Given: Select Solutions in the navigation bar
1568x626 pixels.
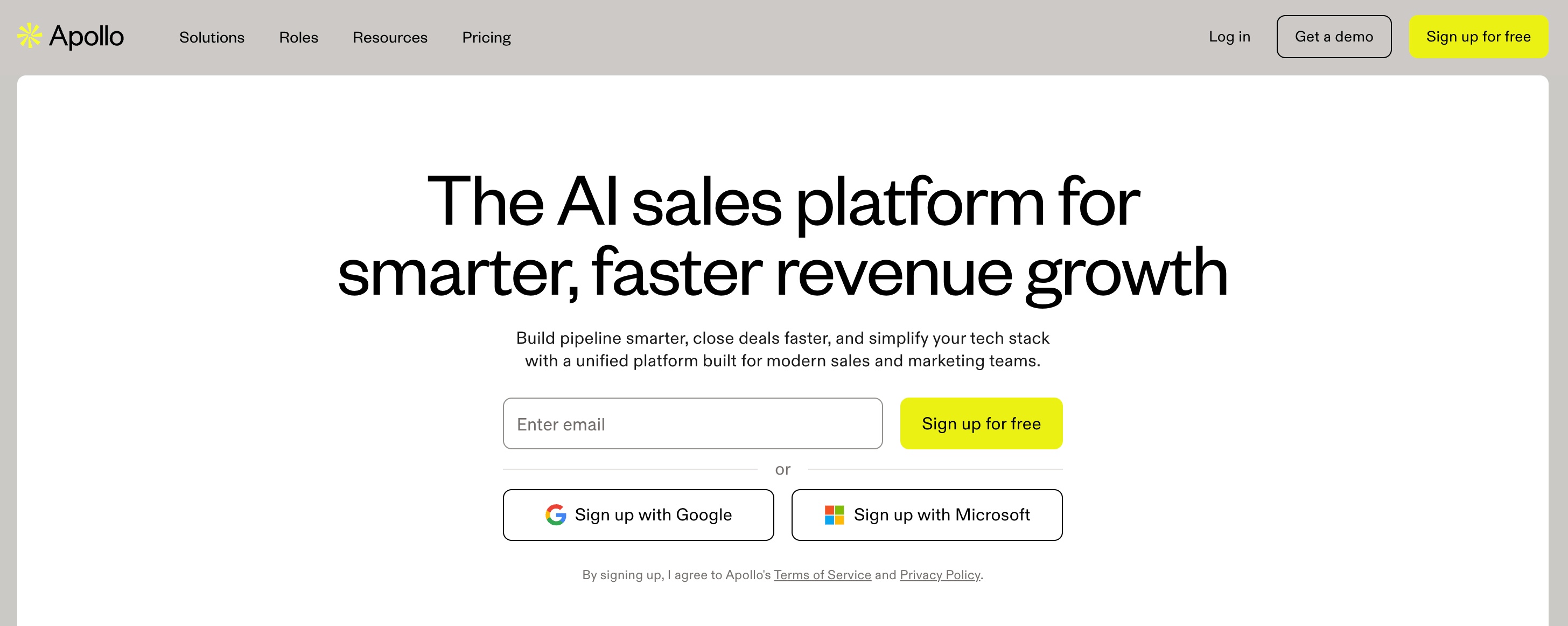Looking at the screenshot, I should click(x=211, y=37).
